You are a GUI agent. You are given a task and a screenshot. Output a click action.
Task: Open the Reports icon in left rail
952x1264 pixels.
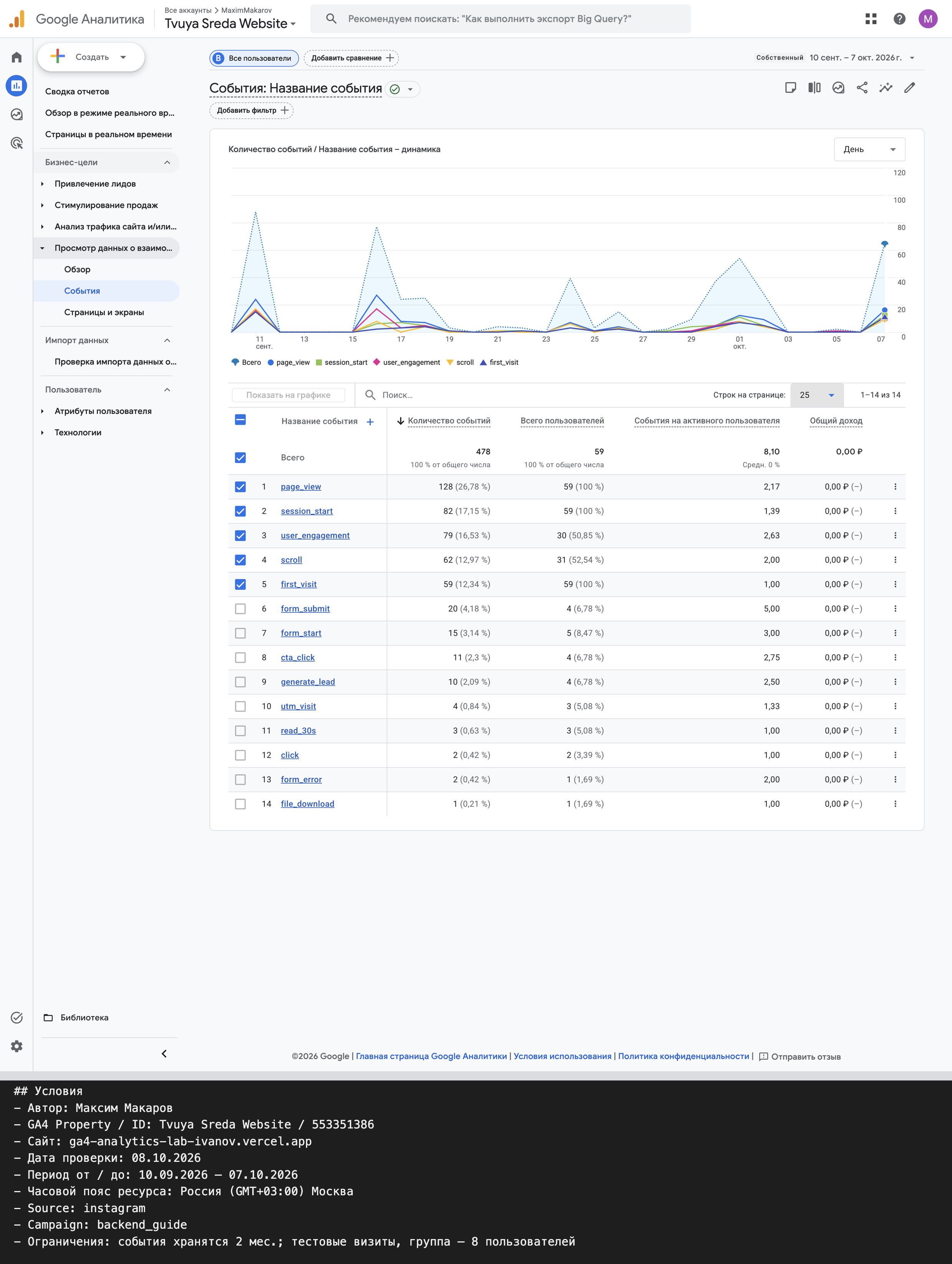17,86
